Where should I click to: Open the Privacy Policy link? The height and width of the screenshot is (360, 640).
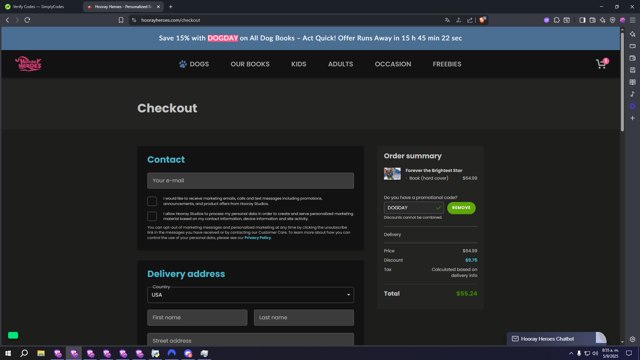click(258, 238)
